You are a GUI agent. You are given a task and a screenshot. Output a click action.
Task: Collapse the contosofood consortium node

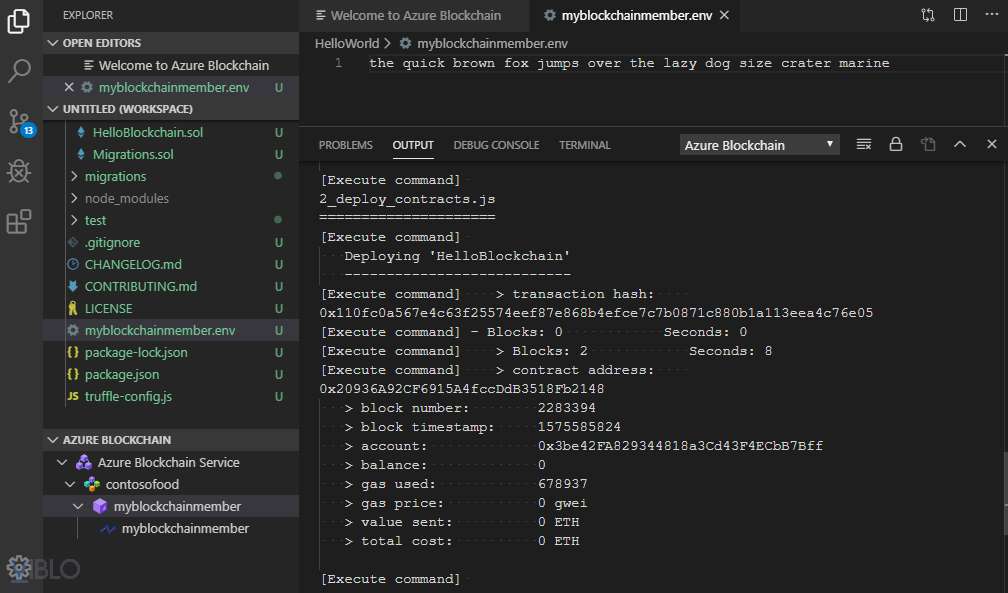pos(70,484)
